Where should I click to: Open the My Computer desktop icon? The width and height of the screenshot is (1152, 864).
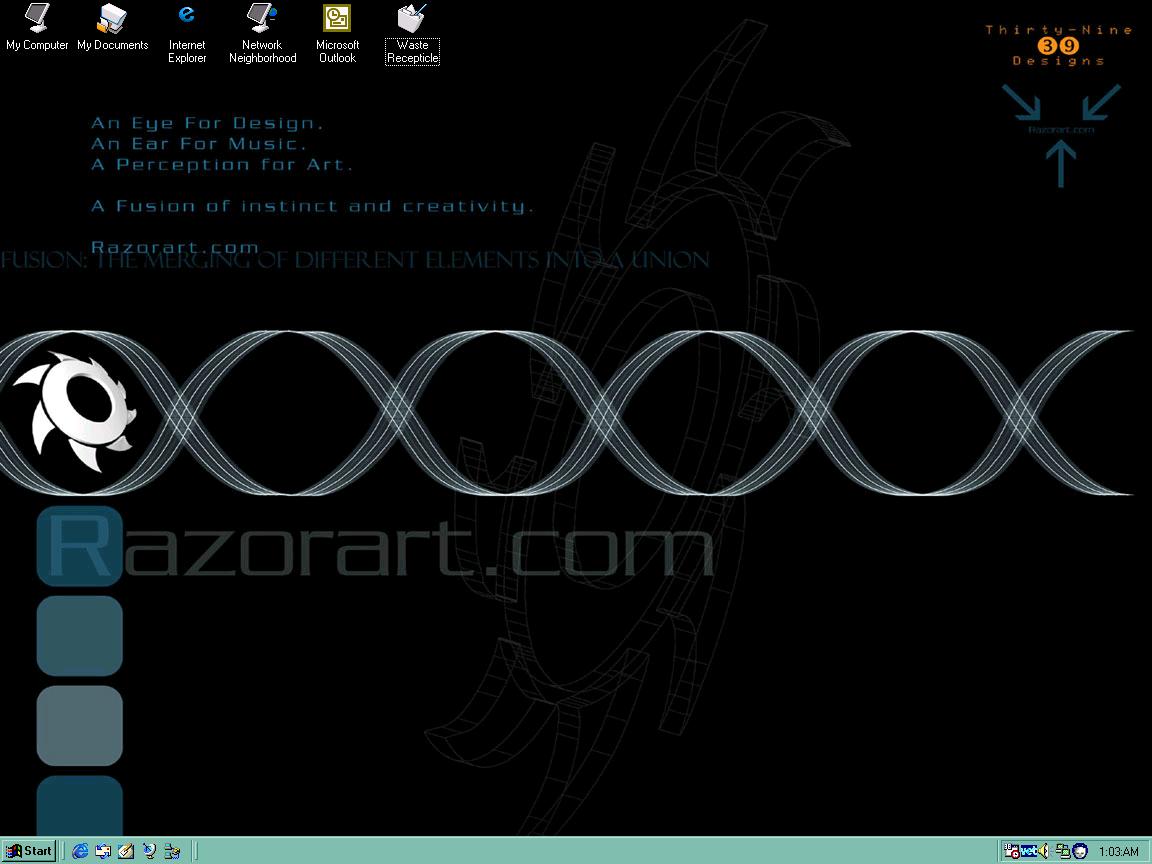[37, 18]
